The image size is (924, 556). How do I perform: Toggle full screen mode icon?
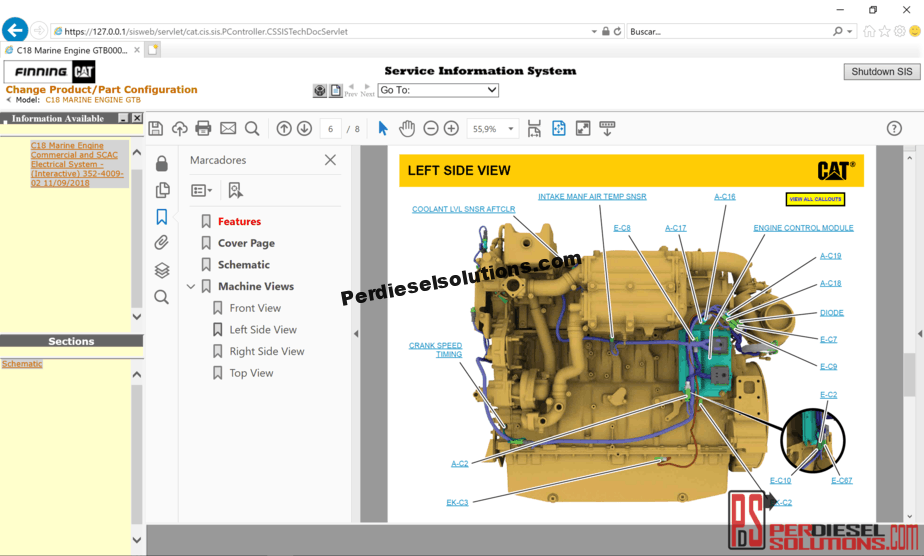(583, 128)
